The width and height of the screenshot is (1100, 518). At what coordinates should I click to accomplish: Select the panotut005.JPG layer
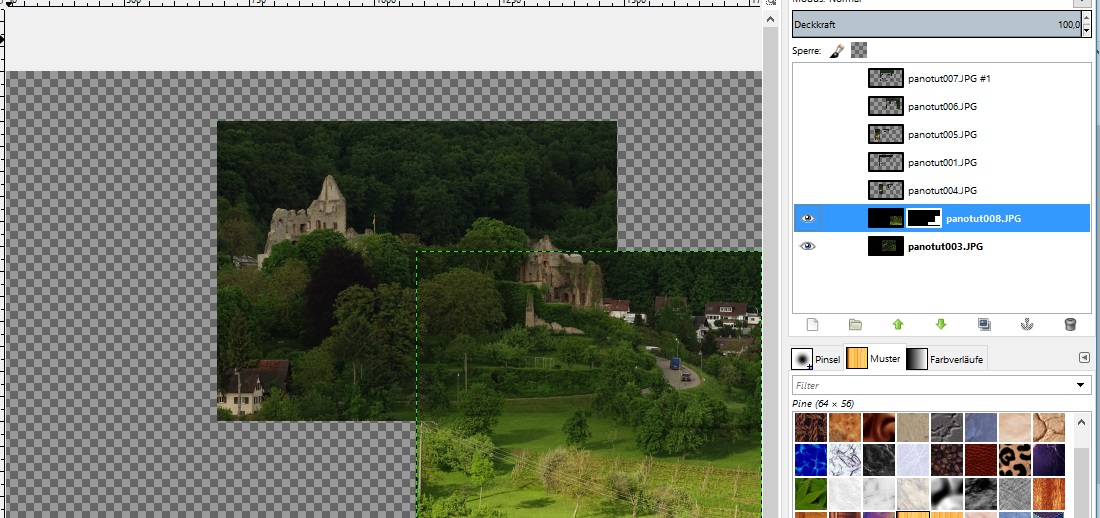[938, 134]
